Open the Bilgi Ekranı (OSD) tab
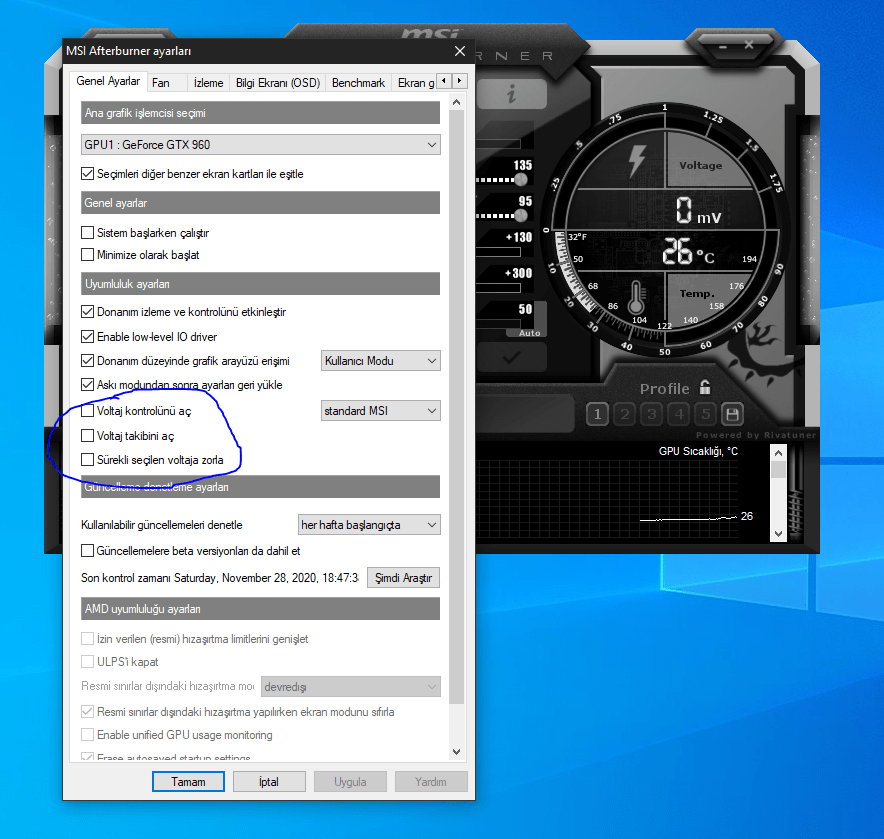884x839 pixels. [x=277, y=83]
